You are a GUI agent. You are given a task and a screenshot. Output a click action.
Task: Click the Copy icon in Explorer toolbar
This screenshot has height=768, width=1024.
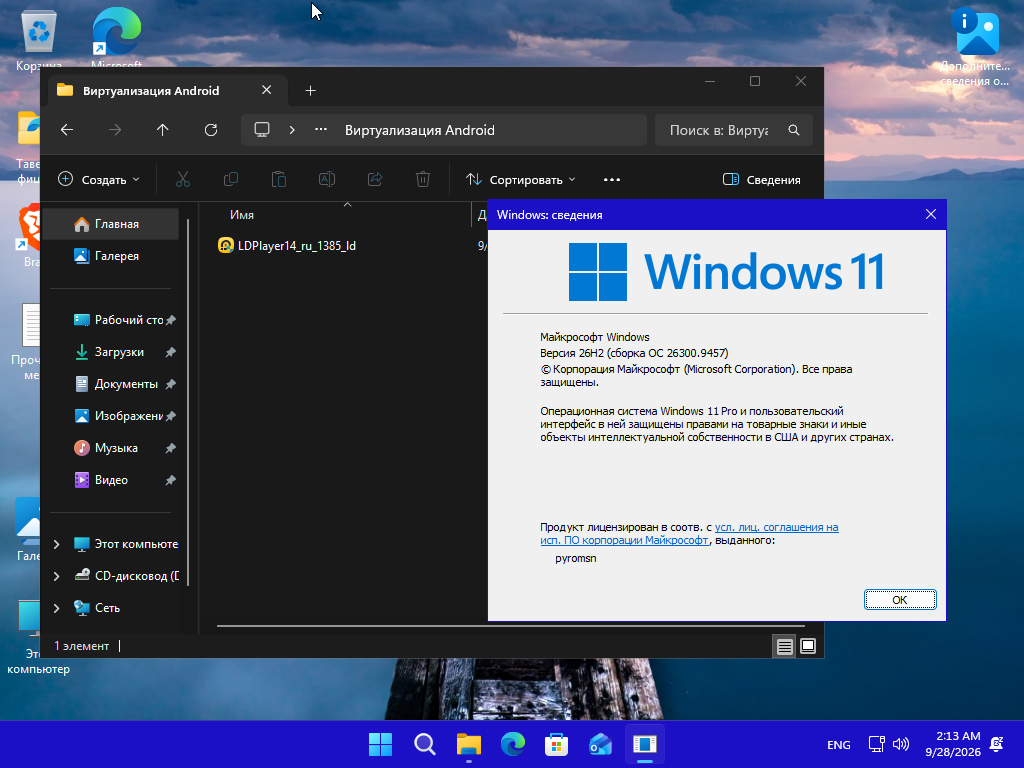click(231, 179)
